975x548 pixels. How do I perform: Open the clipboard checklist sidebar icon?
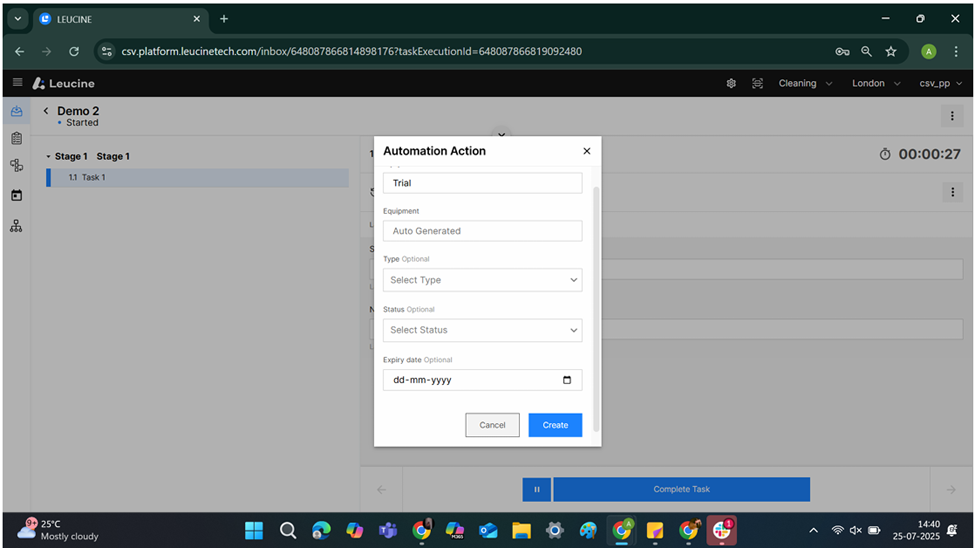click(x=16, y=138)
